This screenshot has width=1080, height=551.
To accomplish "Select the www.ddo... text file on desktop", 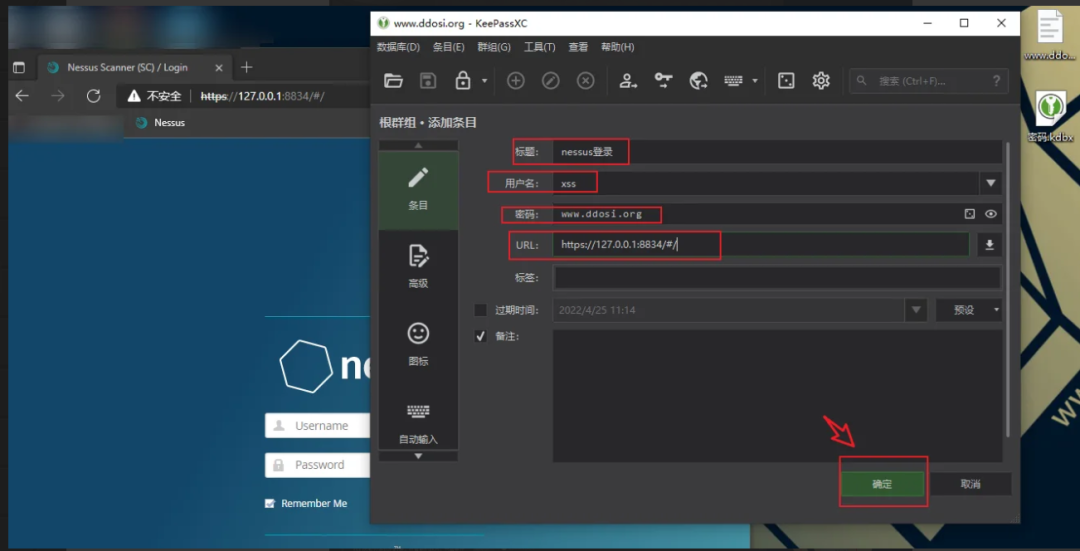I will (1050, 34).
